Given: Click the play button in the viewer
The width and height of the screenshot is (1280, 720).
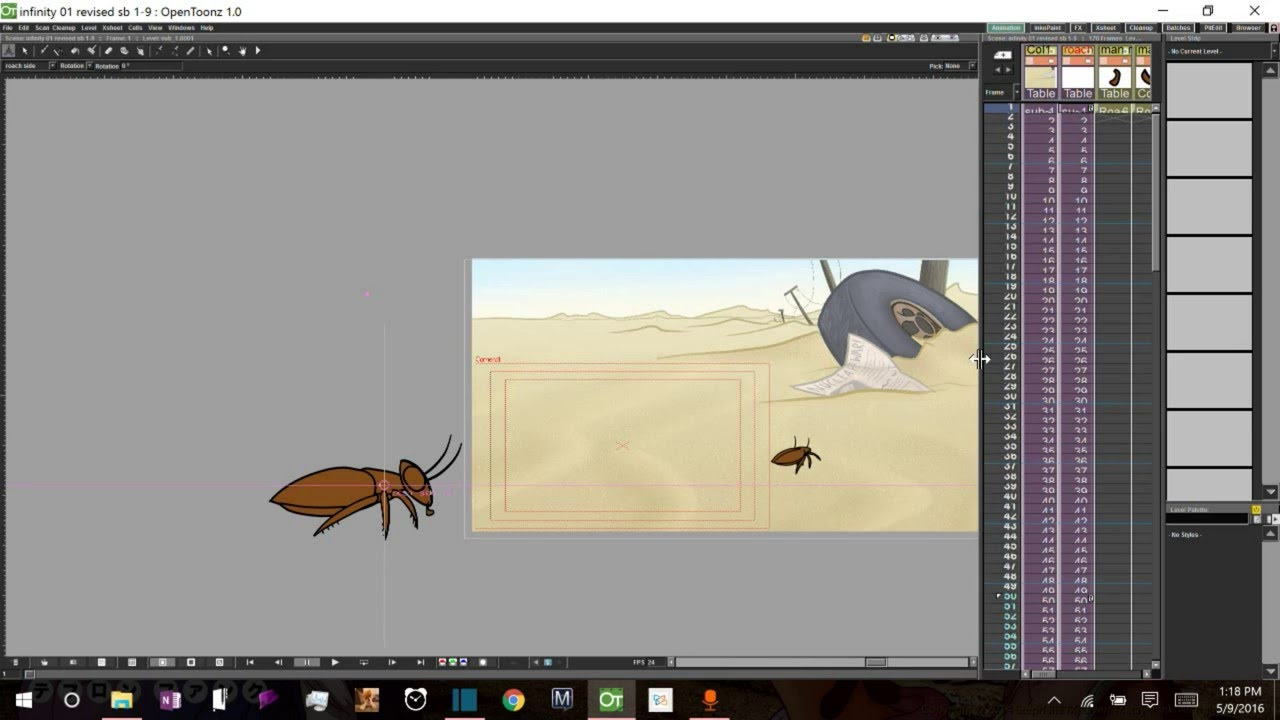Looking at the screenshot, I should (335, 662).
